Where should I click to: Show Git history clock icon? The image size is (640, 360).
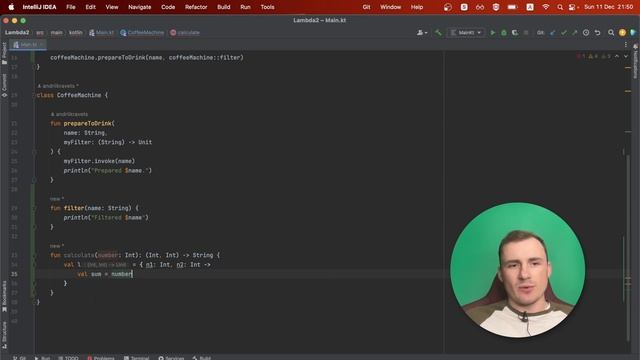pos(586,33)
